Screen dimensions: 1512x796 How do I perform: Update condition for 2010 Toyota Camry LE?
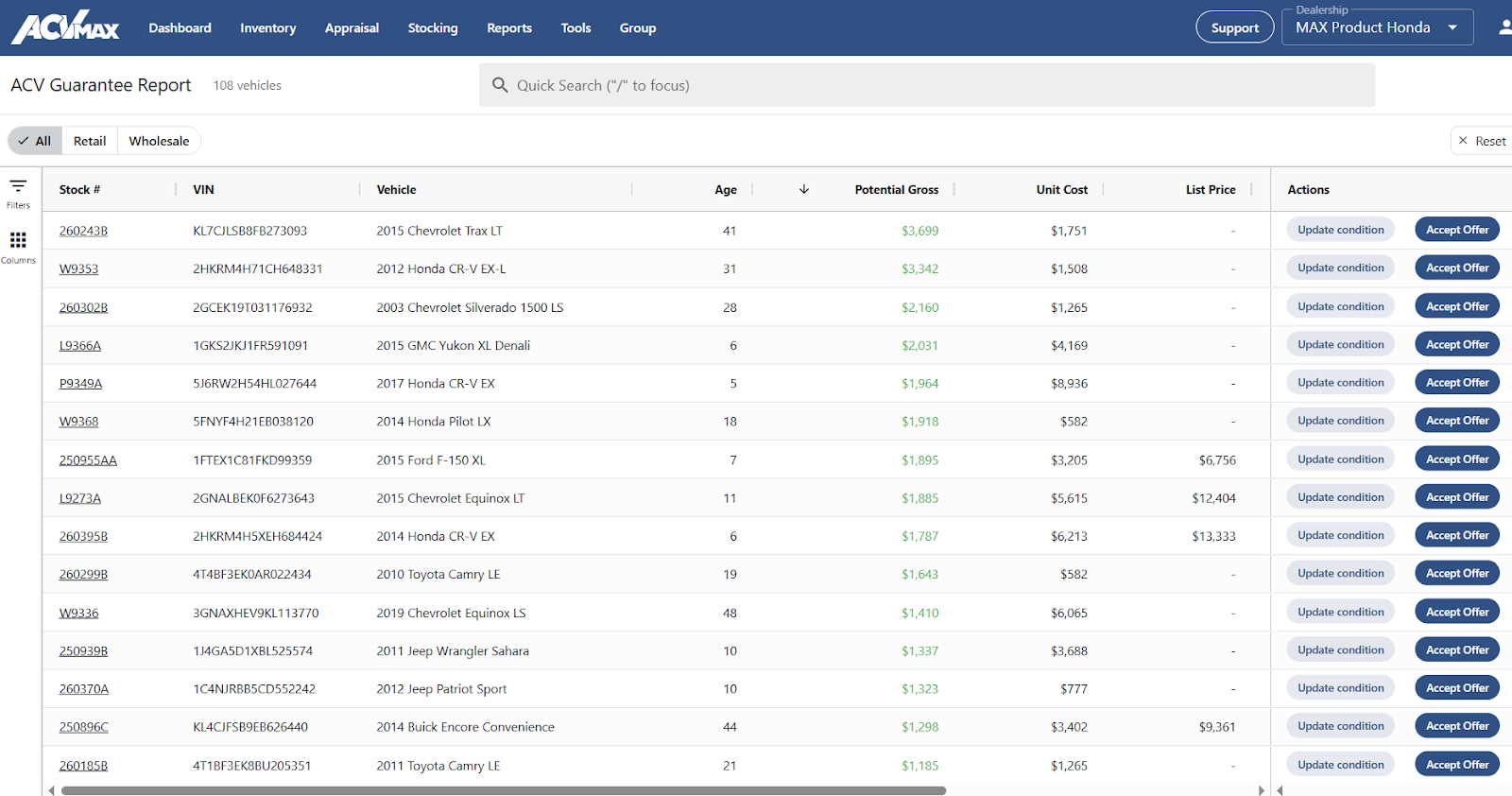coord(1340,573)
